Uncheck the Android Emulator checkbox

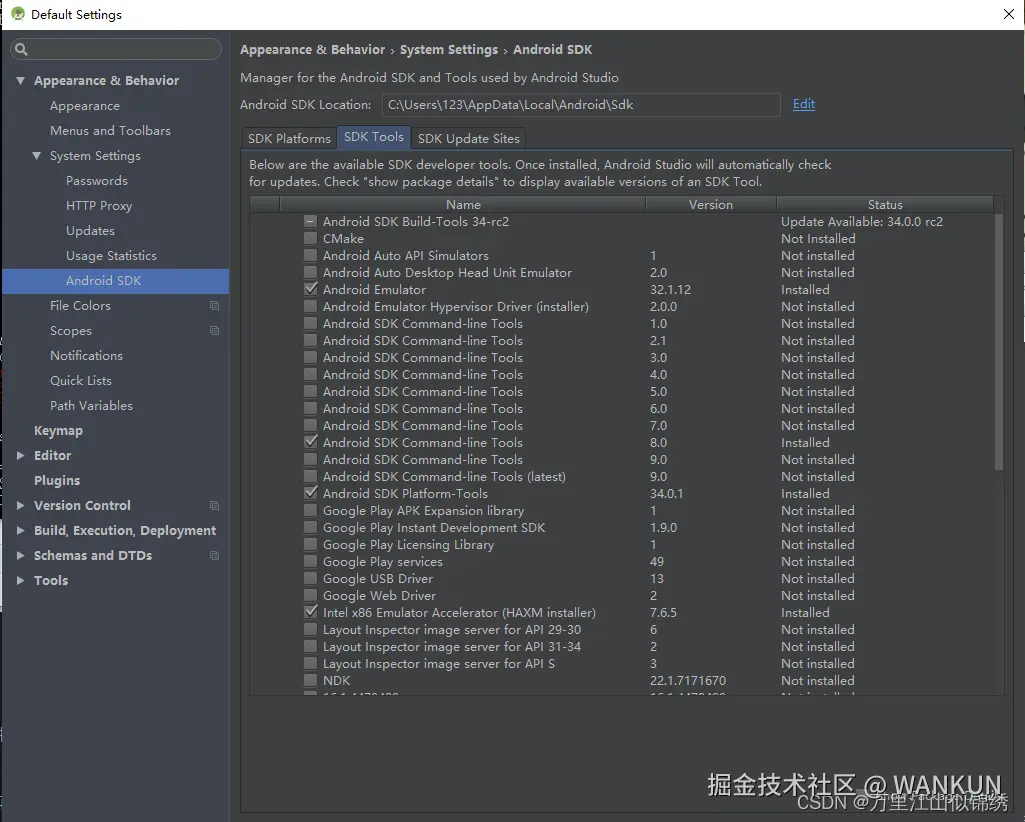311,289
